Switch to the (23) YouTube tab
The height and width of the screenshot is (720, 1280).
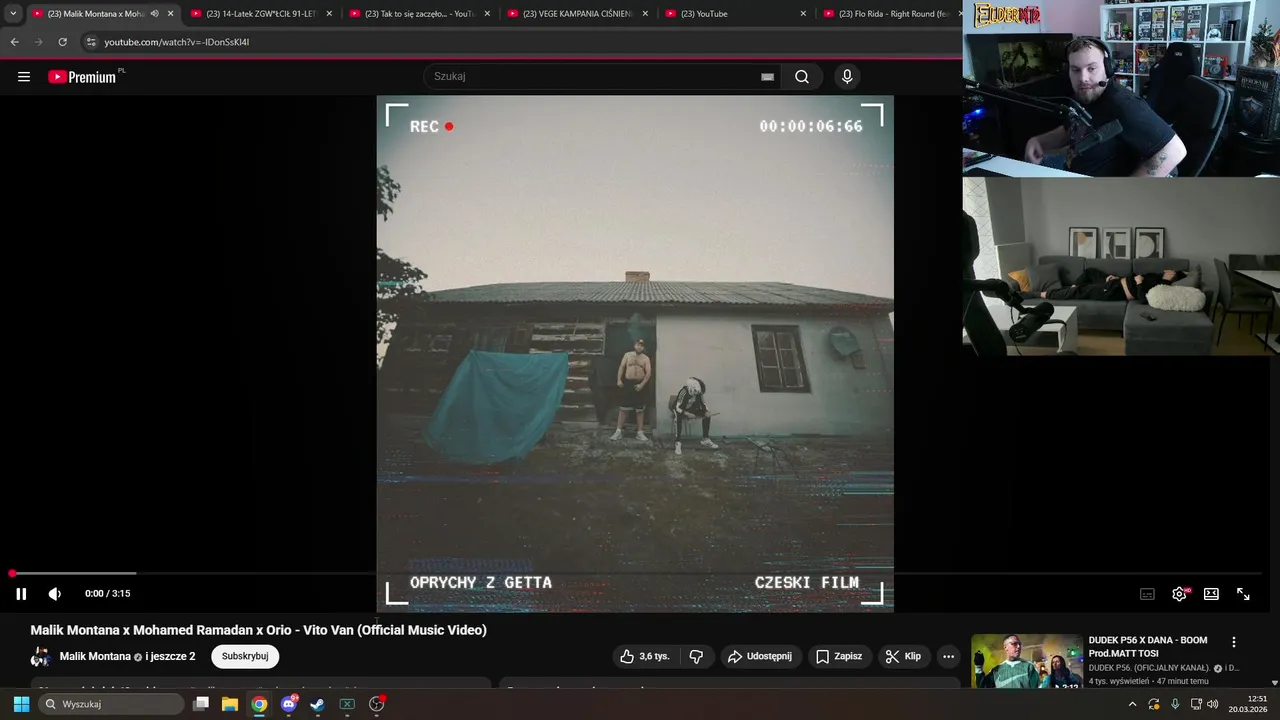tap(735, 14)
